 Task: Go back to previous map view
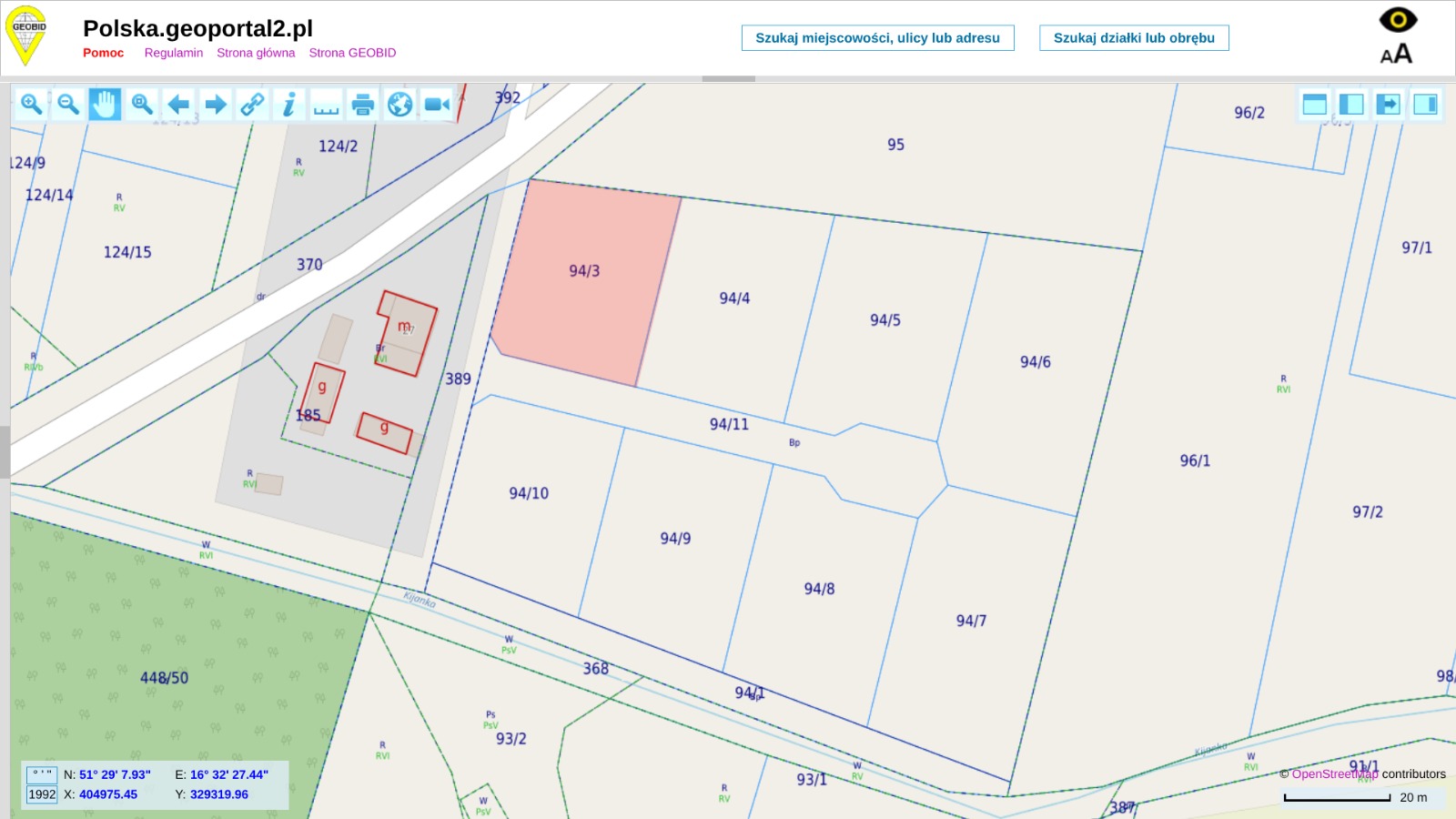[178, 105]
